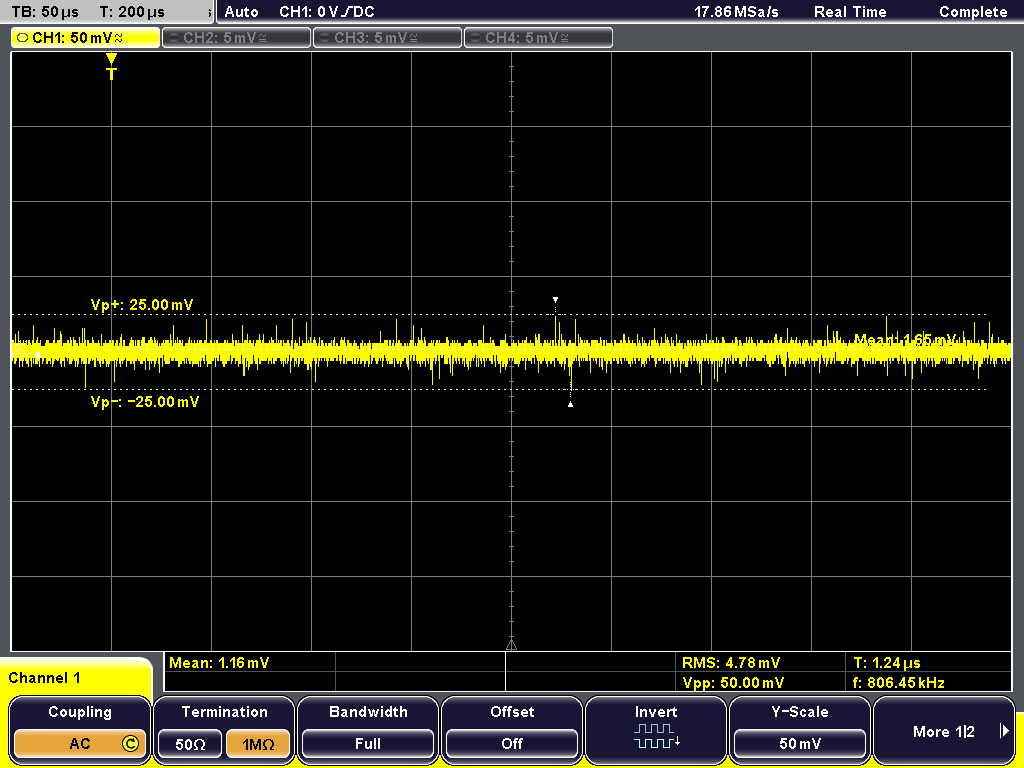Toggle Offset Off setting
The width and height of the screenshot is (1024, 768).
tap(511, 743)
